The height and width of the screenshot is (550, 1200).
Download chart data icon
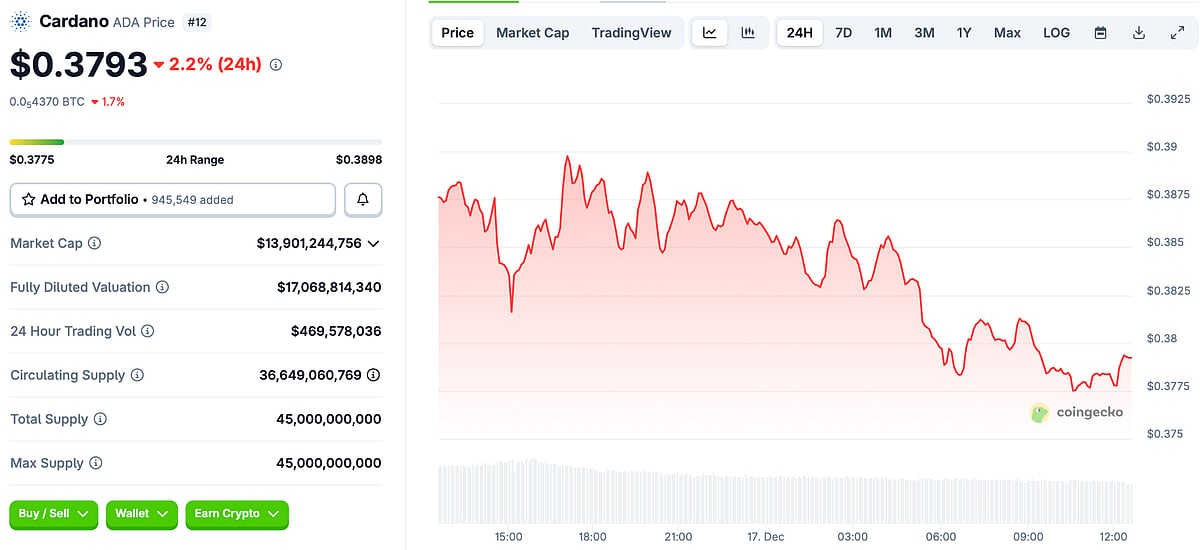point(1138,33)
